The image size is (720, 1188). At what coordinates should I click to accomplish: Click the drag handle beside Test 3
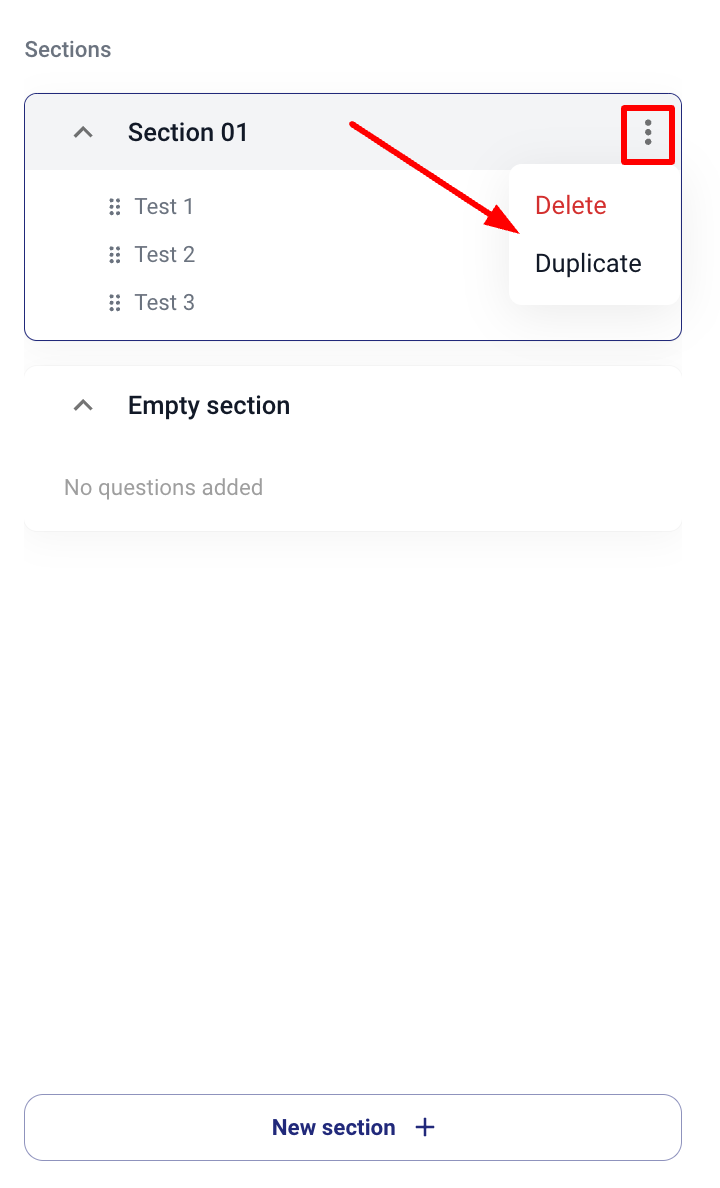114,303
